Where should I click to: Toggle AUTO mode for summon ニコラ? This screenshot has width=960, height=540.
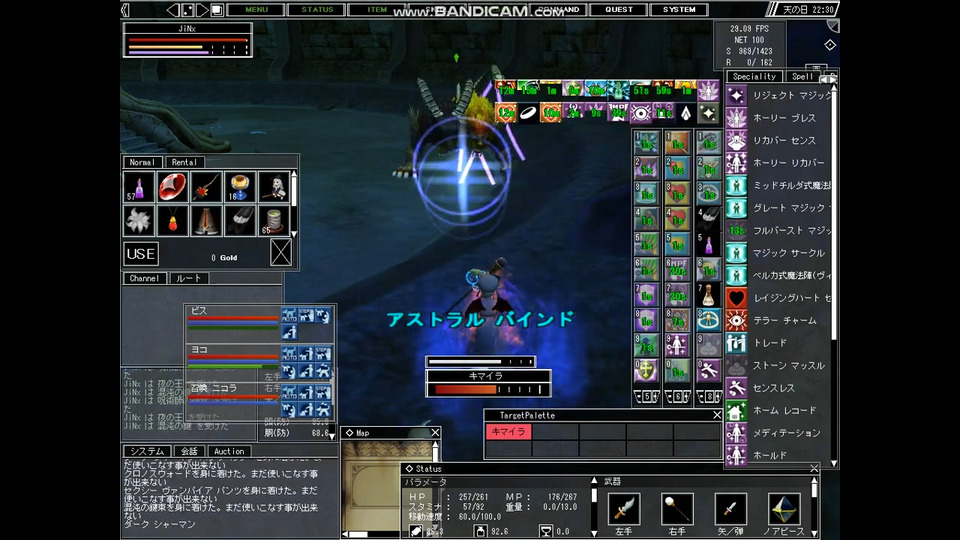[x=289, y=392]
